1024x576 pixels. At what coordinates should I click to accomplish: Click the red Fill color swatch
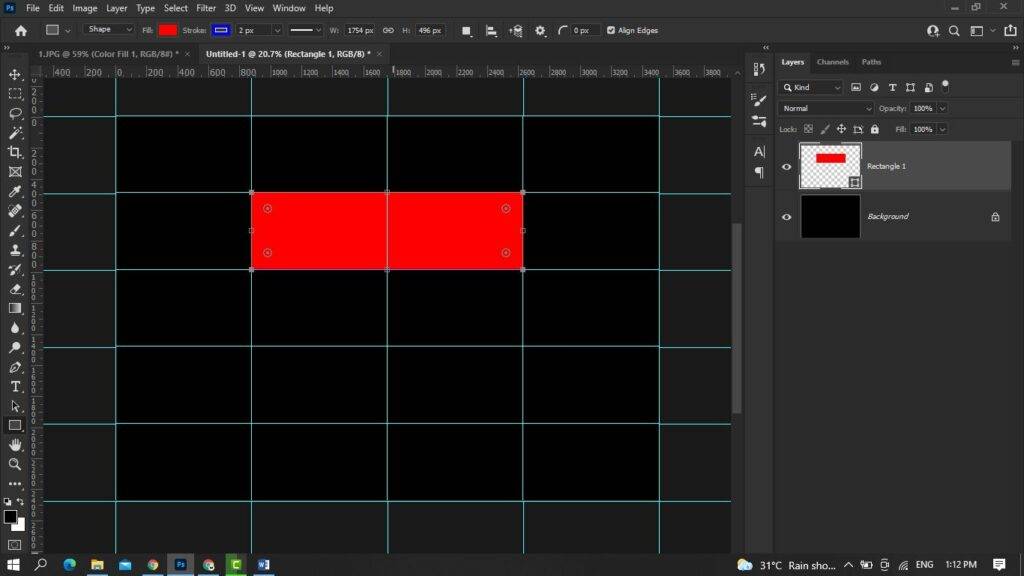(168, 30)
